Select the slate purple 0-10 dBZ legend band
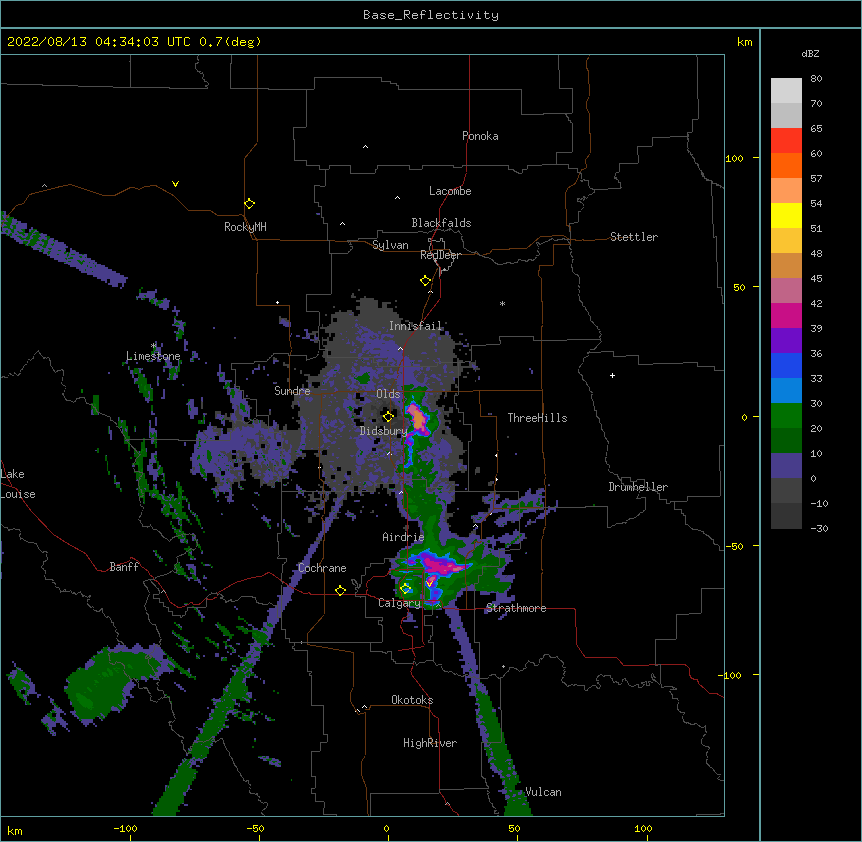 click(786, 466)
